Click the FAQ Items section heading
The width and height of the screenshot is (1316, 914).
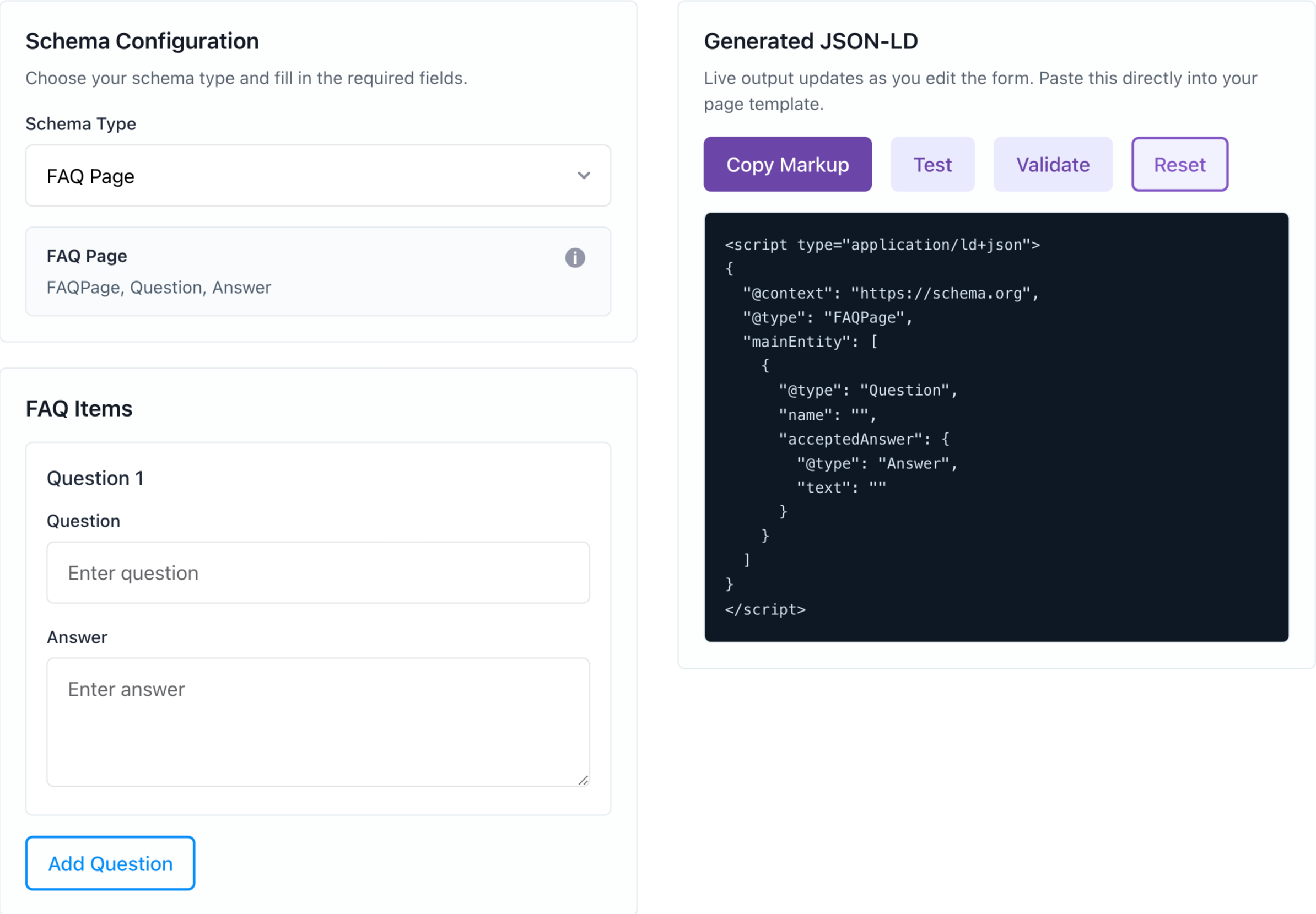79,409
